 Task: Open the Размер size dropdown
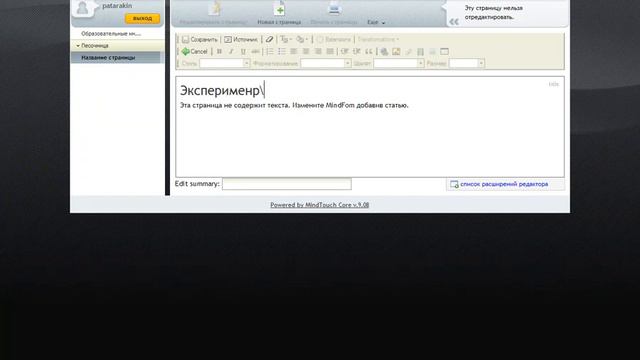pos(467,63)
